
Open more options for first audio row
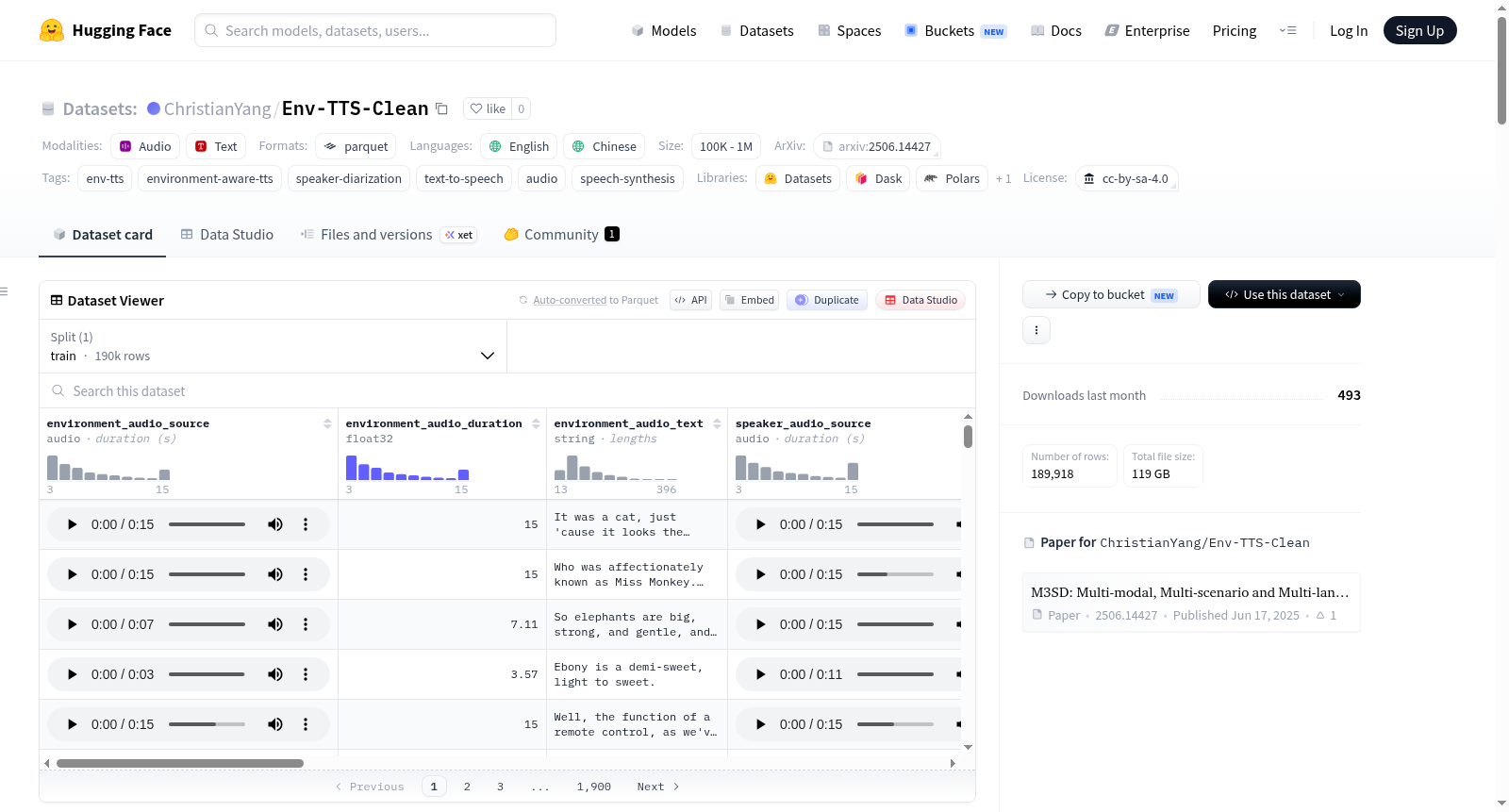point(306,524)
